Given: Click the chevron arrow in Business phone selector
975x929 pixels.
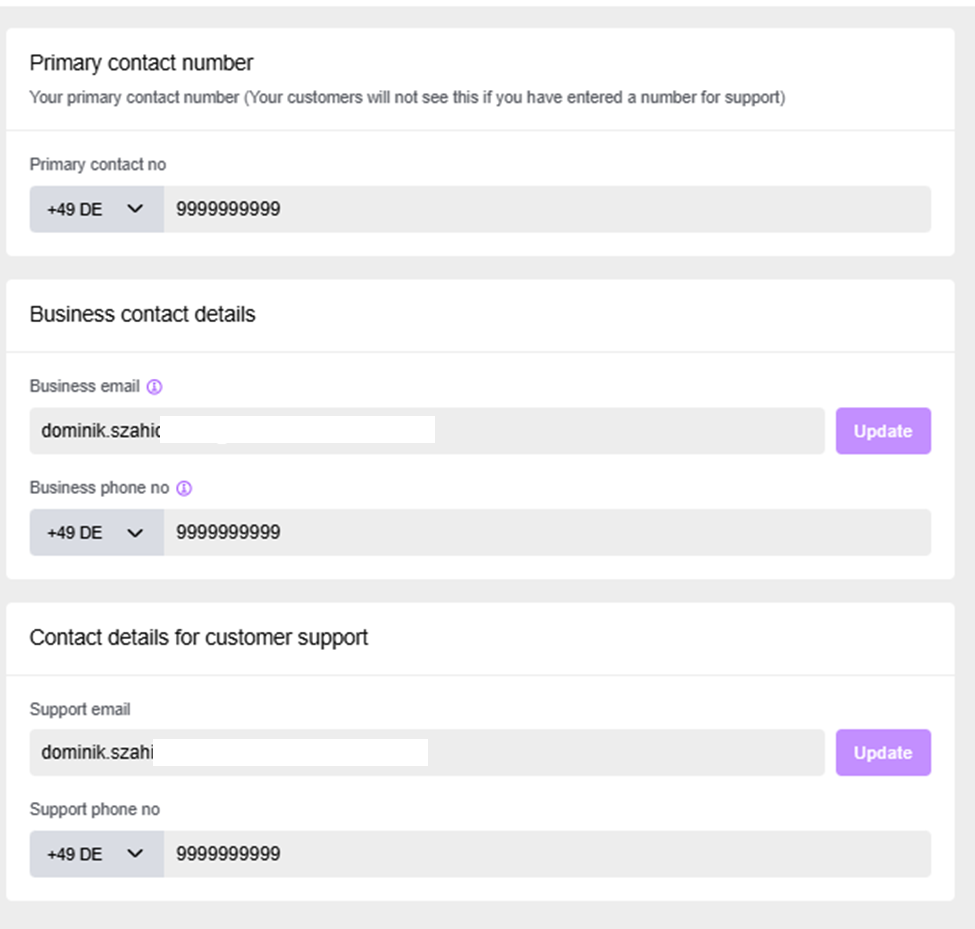Looking at the screenshot, I should [x=135, y=533].
